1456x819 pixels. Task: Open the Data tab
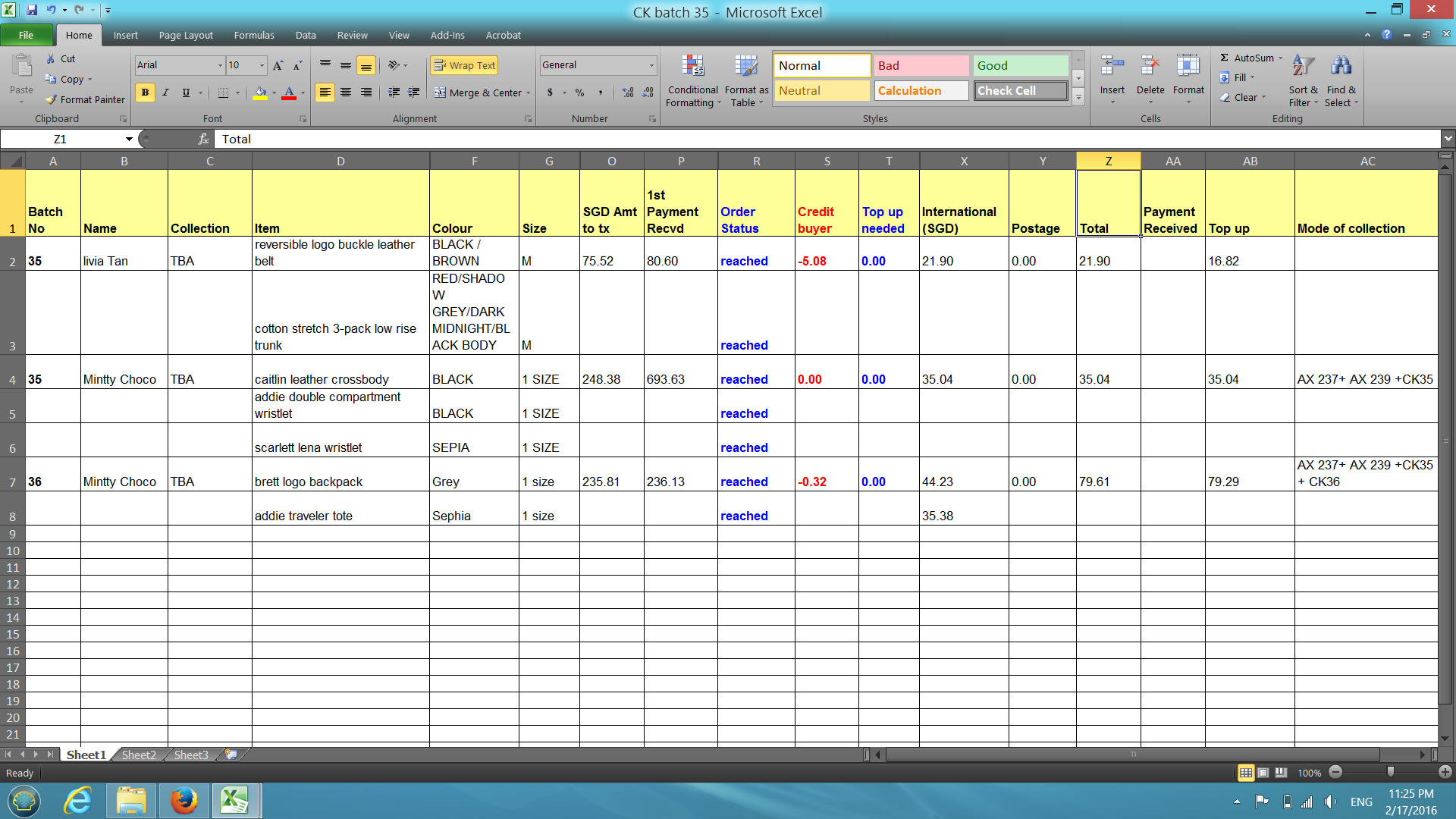click(306, 35)
